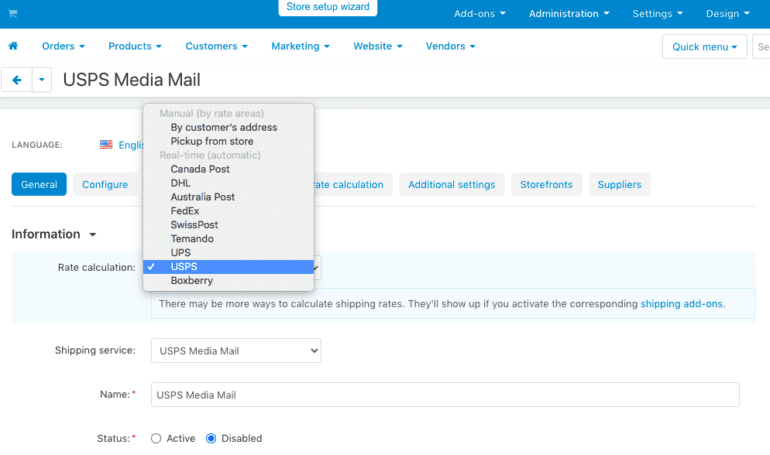Choose By customer's address option
This screenshot has height=455, width=770.
click(228, 127)
